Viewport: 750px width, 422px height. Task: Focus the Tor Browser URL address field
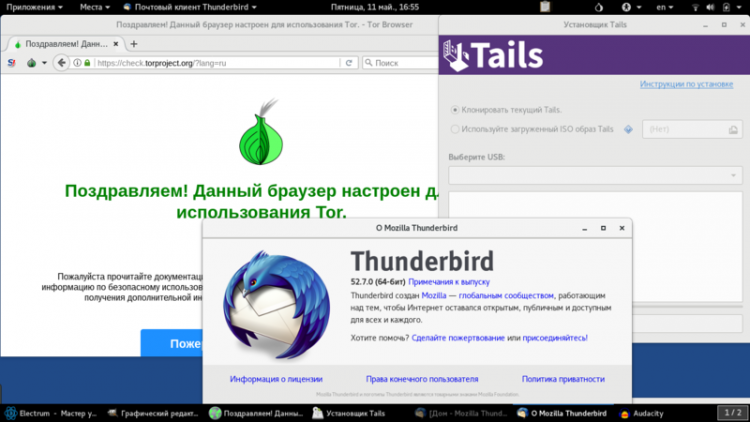(x=218, y=63)
